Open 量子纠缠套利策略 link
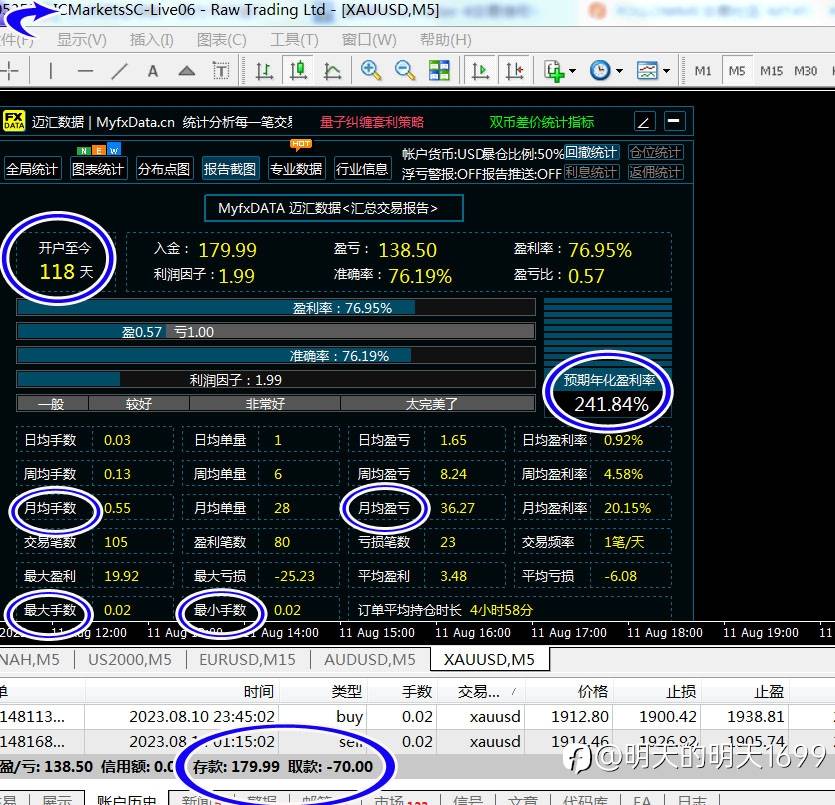 coord(372,122)
